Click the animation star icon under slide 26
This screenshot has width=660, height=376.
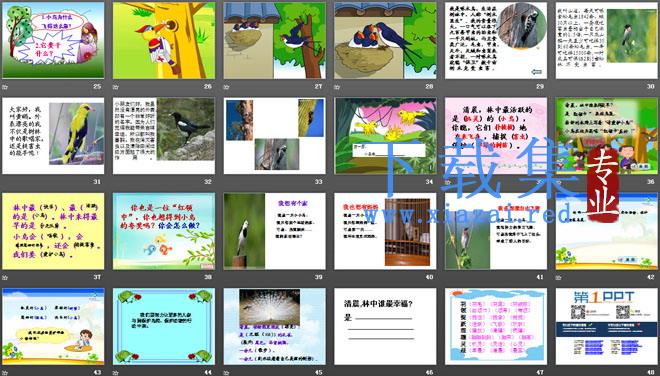(116, 87)
